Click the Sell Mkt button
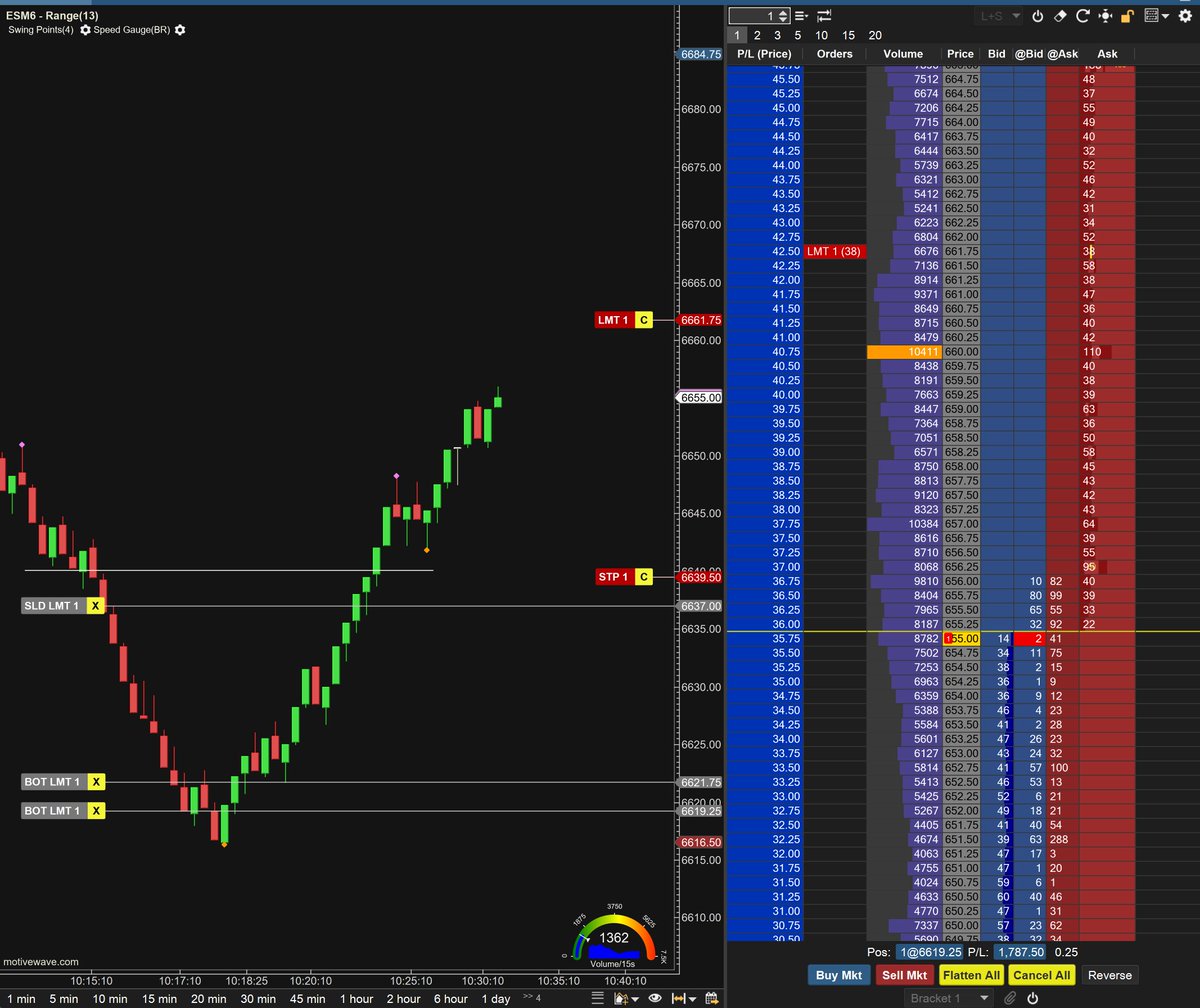Viewport: 1200px width, 1008px height. pyautogui.click(x=905, y=975)
